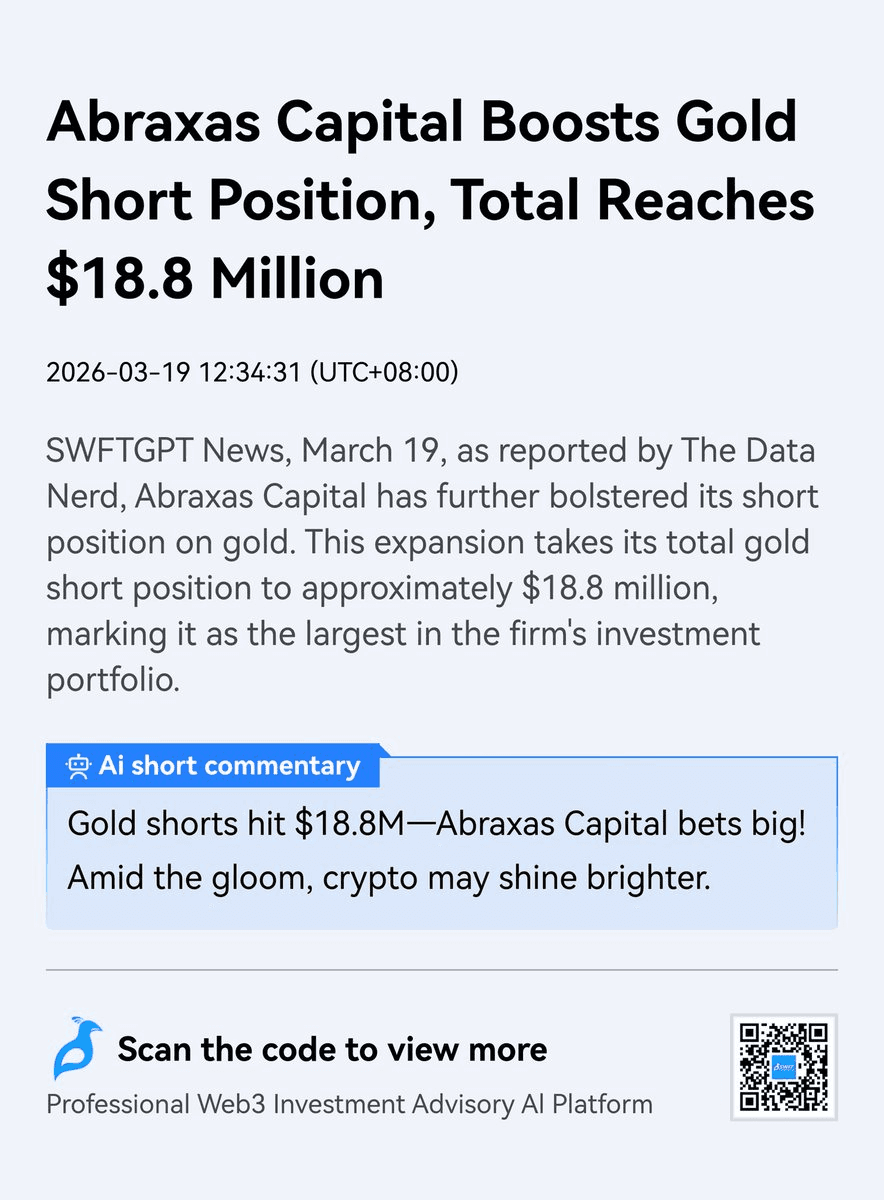
Task: Click the SWFT logo inside the QR code
Action: pos(783,1067)
